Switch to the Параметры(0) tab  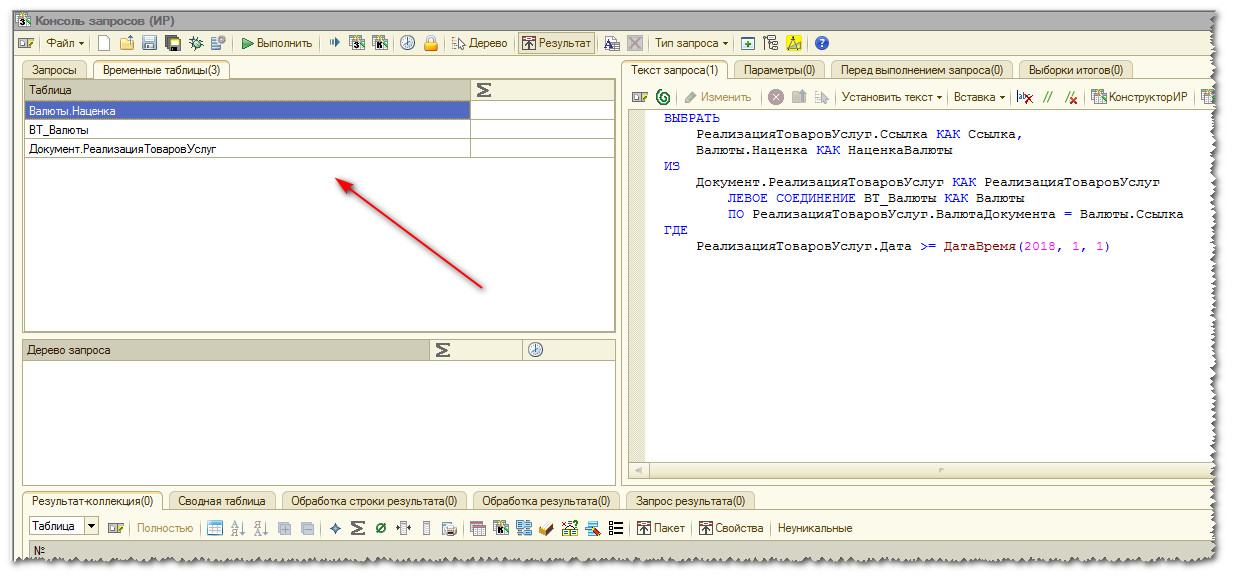point(778,70)
